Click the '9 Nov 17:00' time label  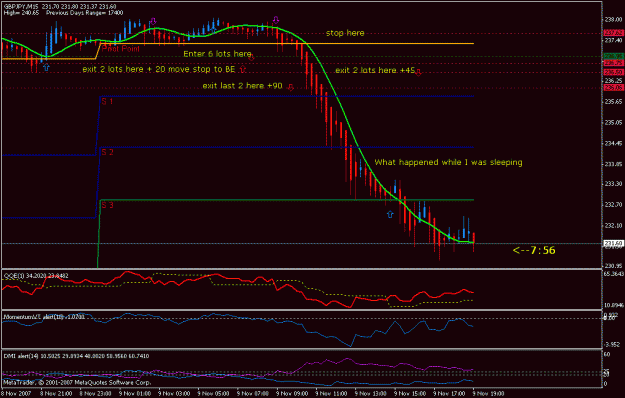pos(449,394)
